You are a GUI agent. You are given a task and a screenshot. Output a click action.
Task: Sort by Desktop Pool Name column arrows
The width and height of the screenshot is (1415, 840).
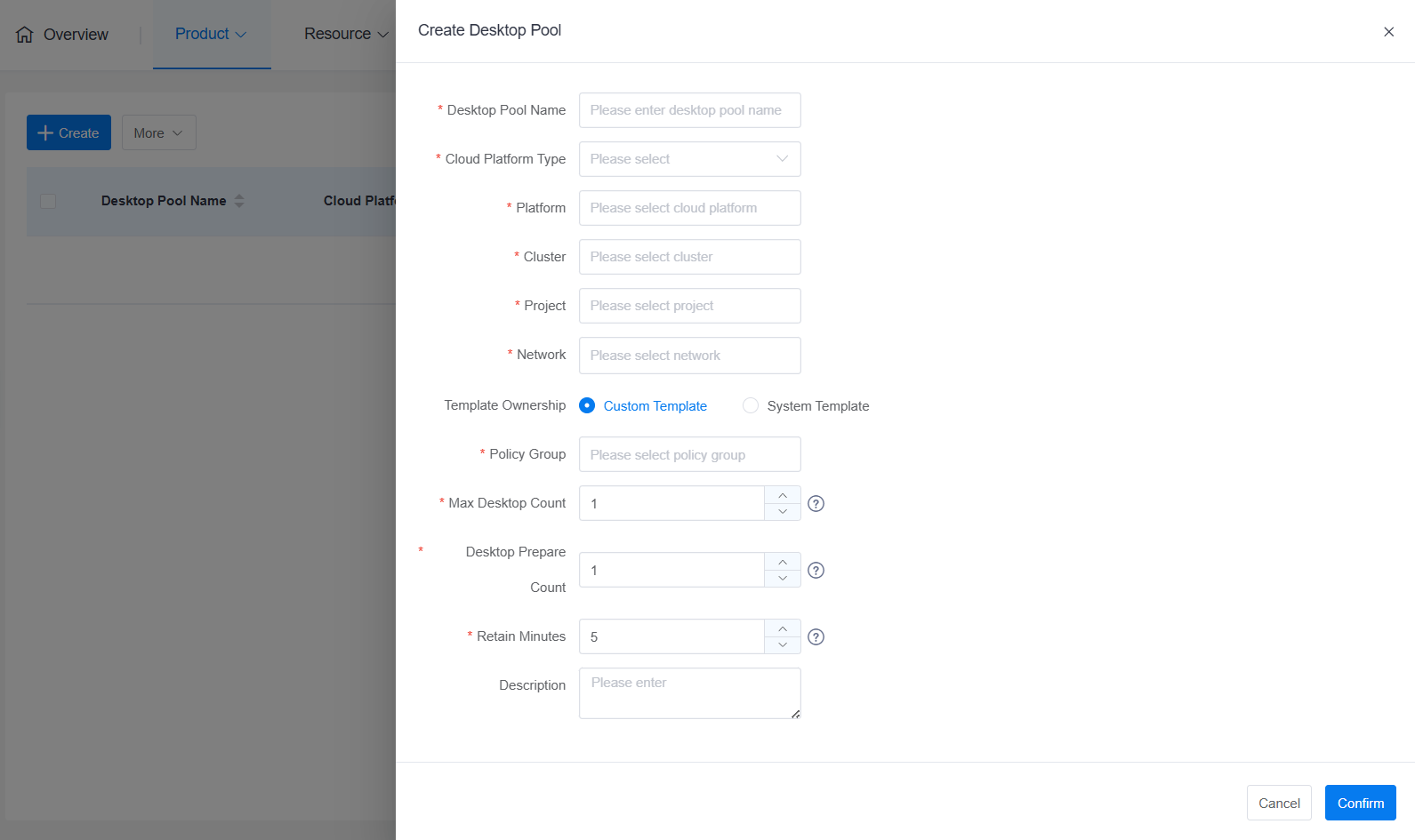(x=239, y=201)
